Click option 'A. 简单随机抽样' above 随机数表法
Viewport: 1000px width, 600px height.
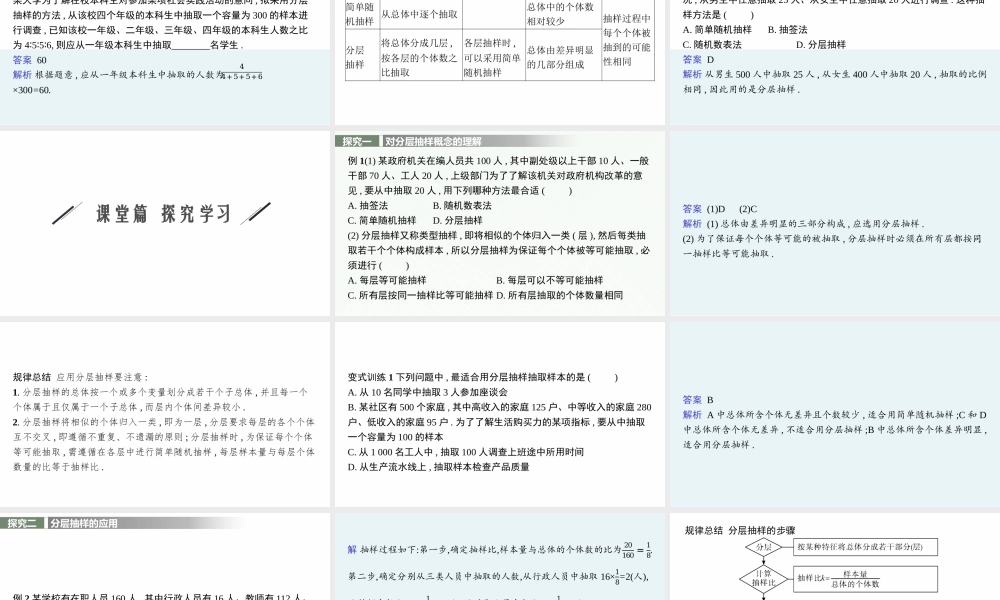tap(717, 29)
